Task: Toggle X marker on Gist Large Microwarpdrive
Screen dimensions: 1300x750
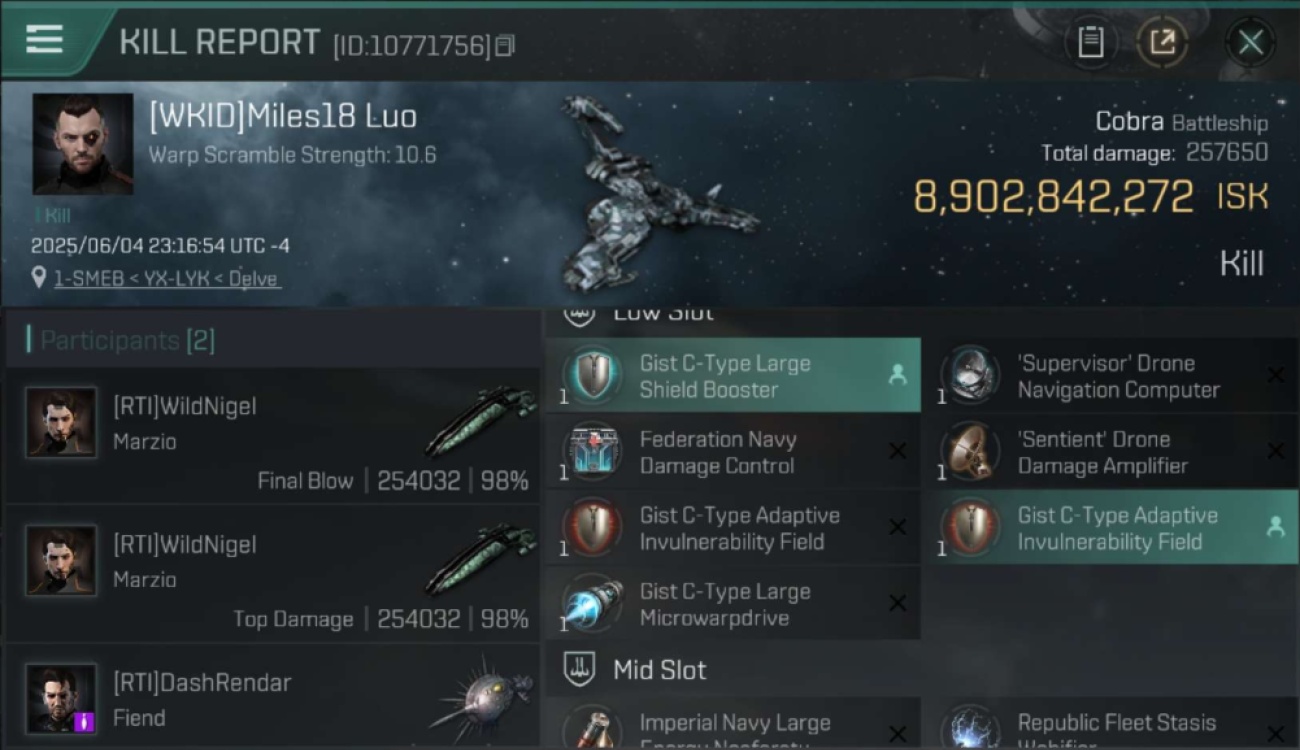Action: click(897, 604)
